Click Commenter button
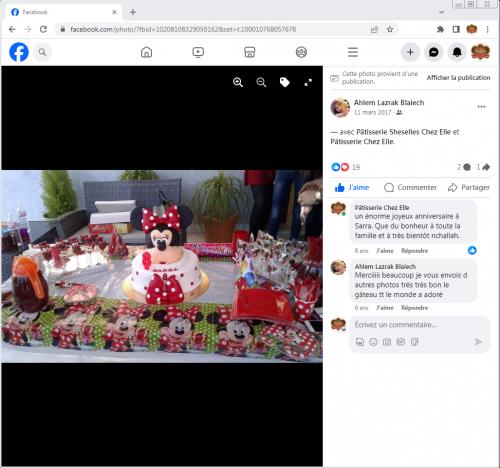 410,187
